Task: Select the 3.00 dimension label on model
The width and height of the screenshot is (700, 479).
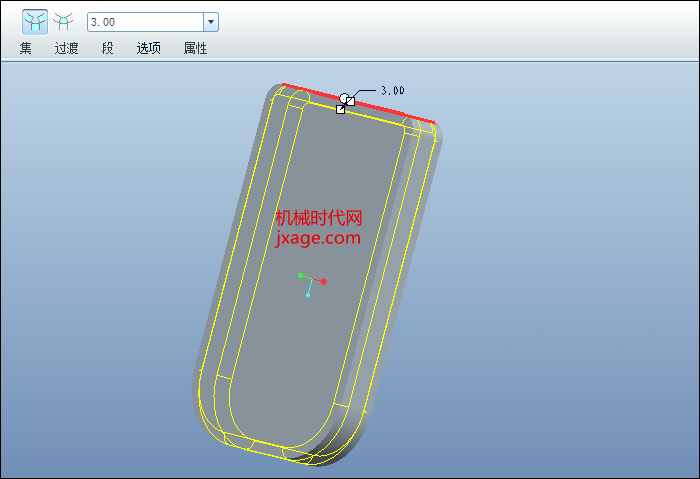Action: click(392, 91)
